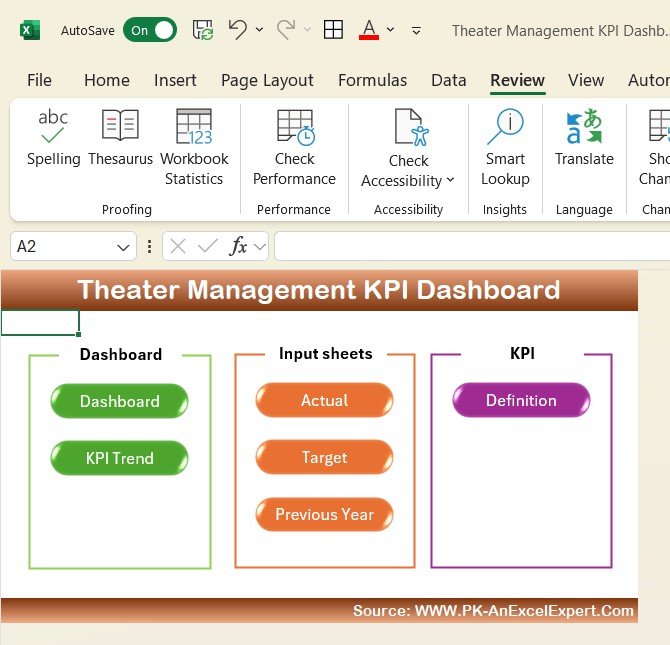This screenshot has width=670, height=645.
Task: Open the Page Layout tab
Action: 267,80
